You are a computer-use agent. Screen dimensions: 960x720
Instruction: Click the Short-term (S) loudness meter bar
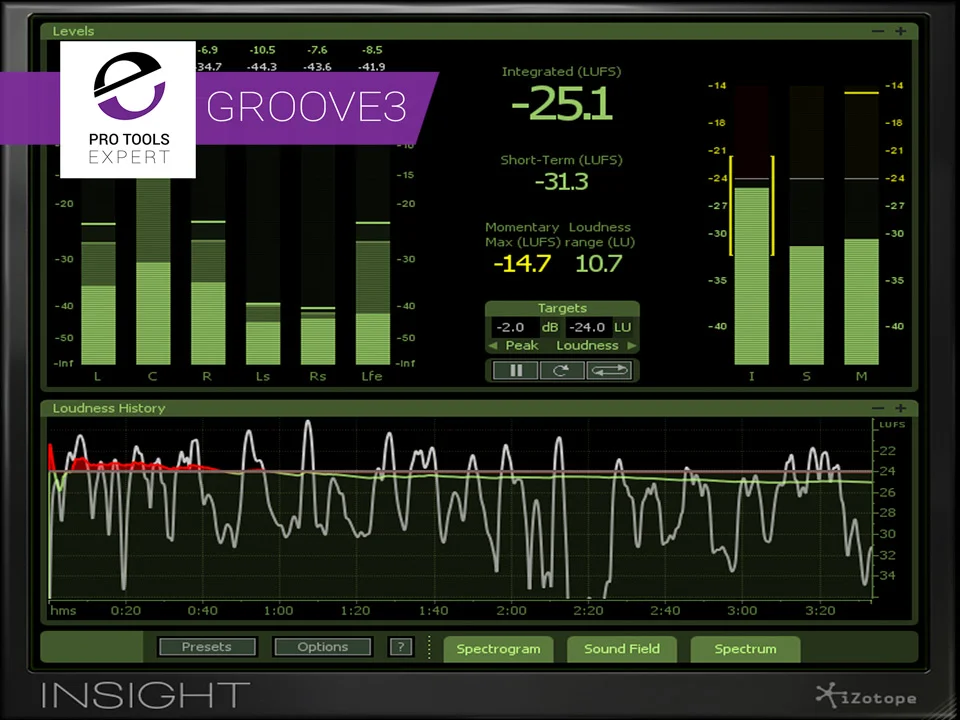(806, 225)
